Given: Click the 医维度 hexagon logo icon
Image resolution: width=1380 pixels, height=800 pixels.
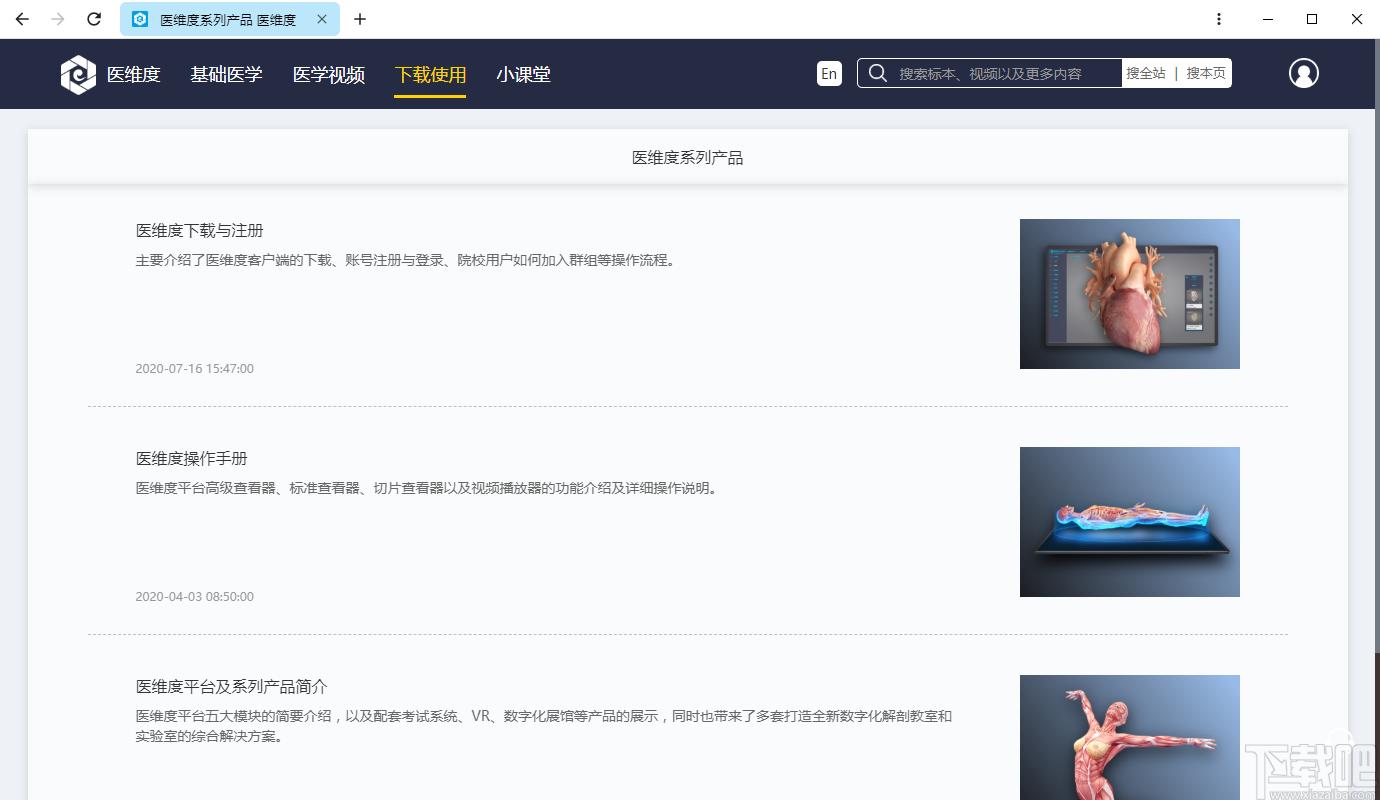Looking at the screenshot, I should click(78, 74).
